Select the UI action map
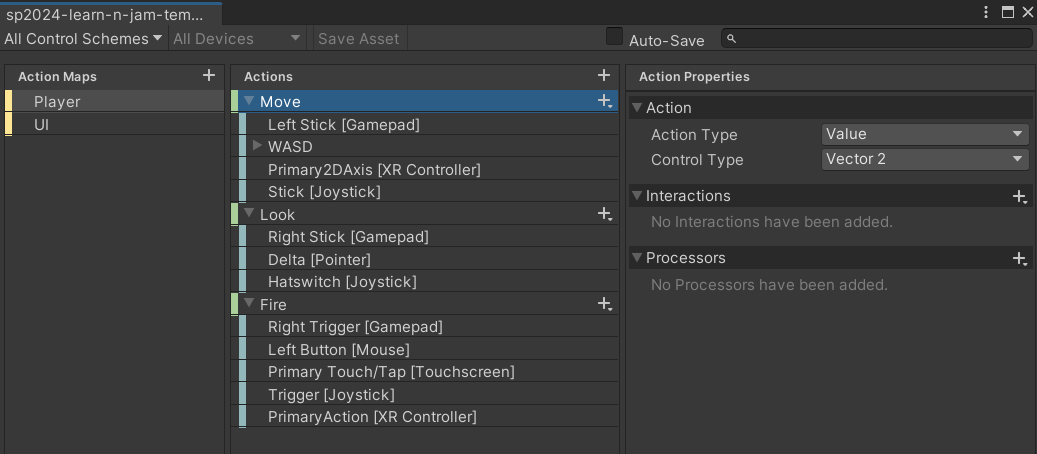1037x454 pixels. [115, 124]
